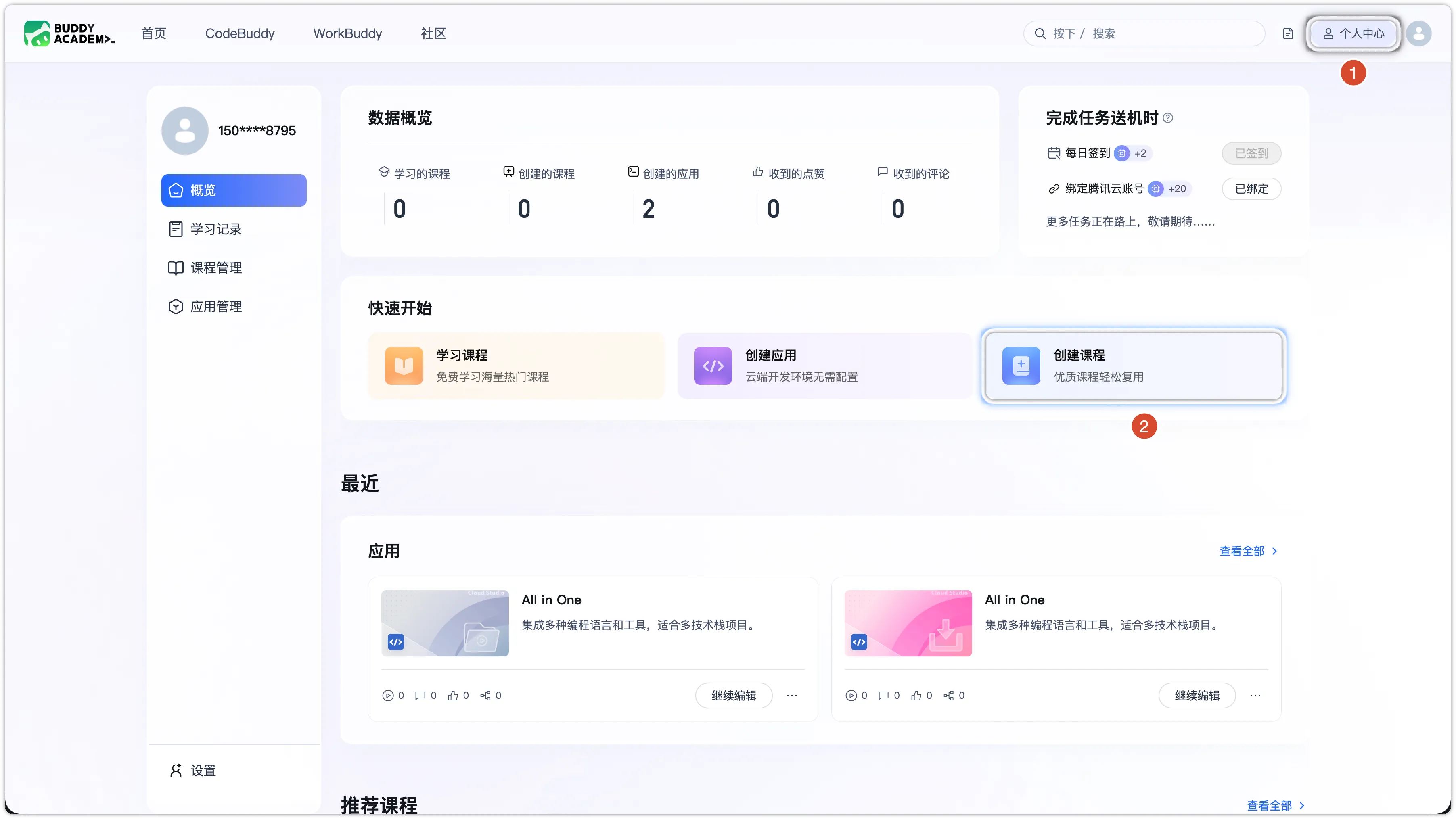Click the like icon on second app card
This screenshot has width=1456, height=819.
(916, 695)
